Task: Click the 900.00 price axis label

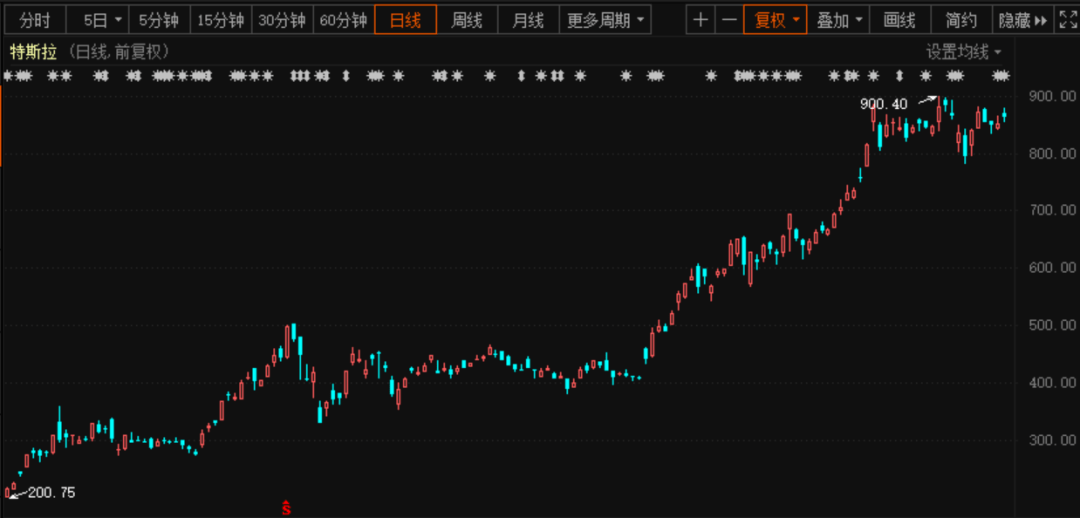Action: pyautogui.click(x=1050, y=96)
